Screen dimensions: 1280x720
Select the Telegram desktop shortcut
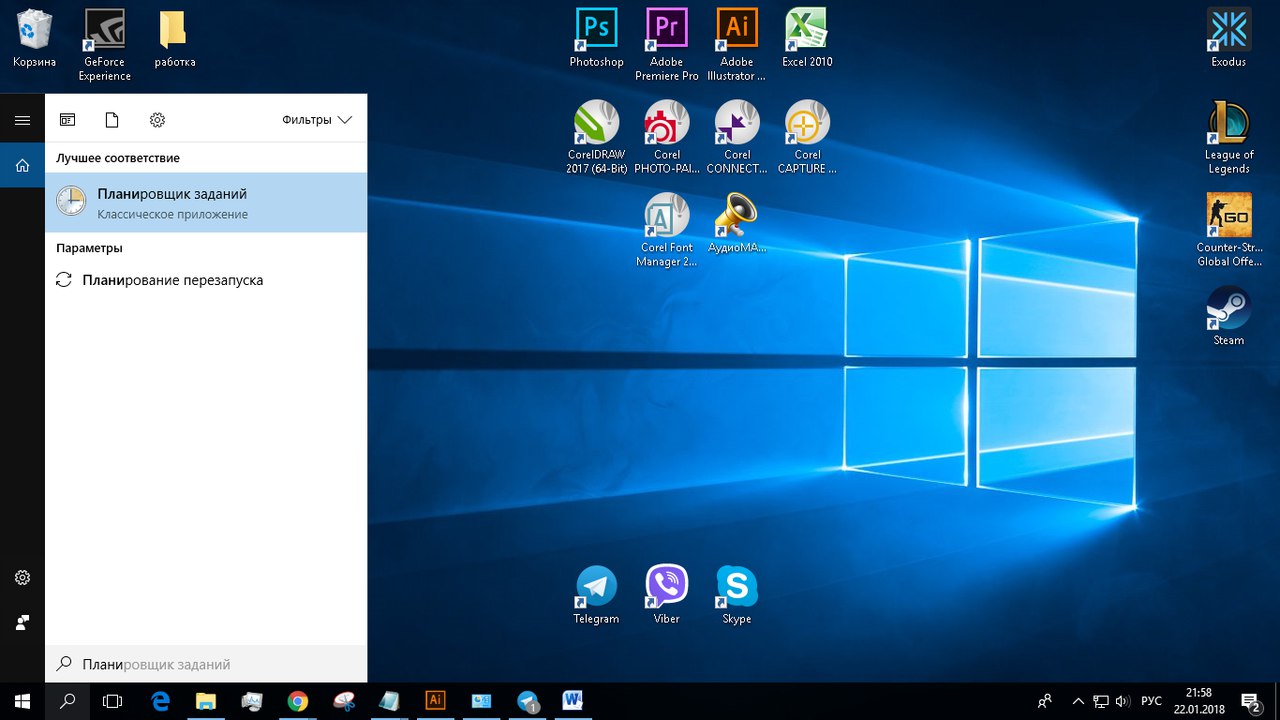click(597, 595)
